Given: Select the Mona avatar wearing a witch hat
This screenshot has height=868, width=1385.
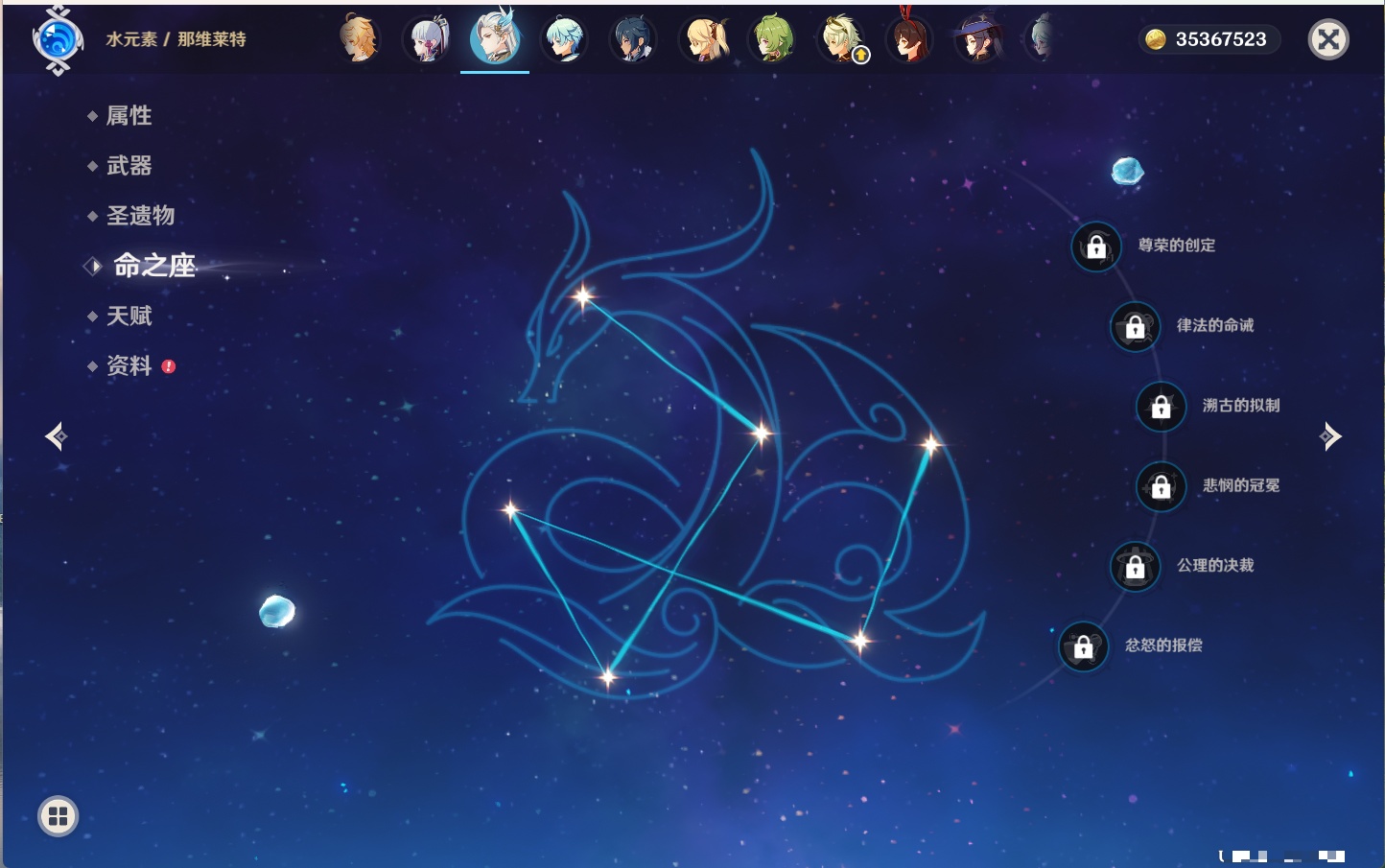Looking at the screenshot, I should [977, 40].
